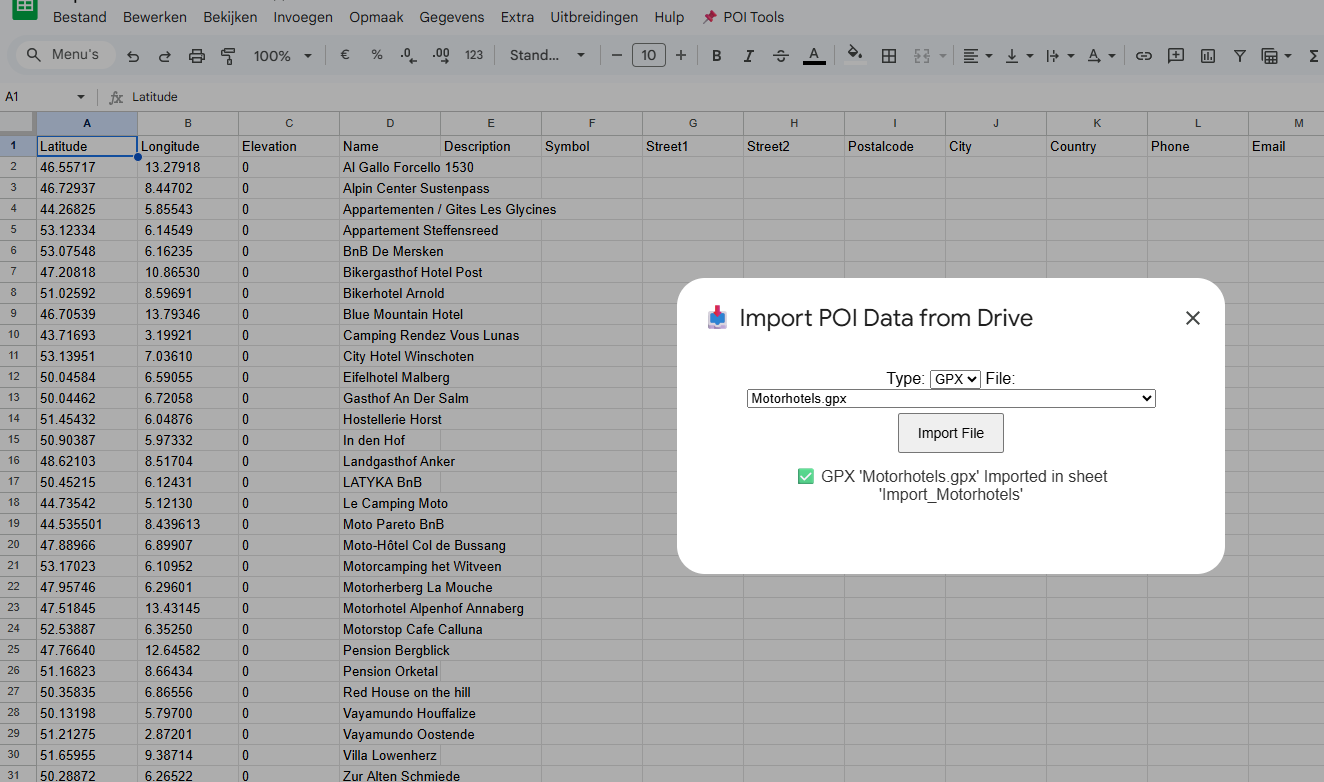The width and height of the screenshot is (1324, 782).
Task: Select cell 'Vayamundo Oostende'
Action: point(390,734)
